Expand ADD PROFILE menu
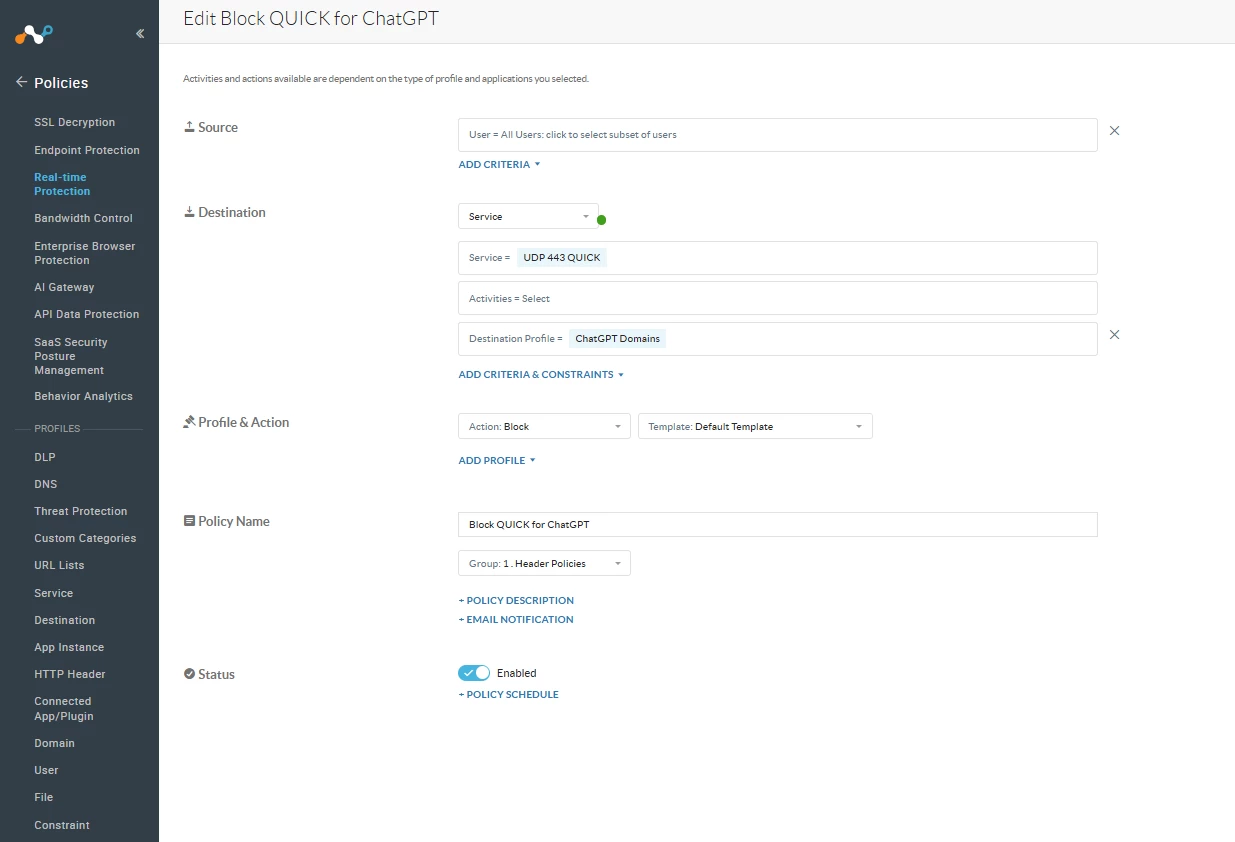This screenshot has height=842, width=1235. [497, 460]
